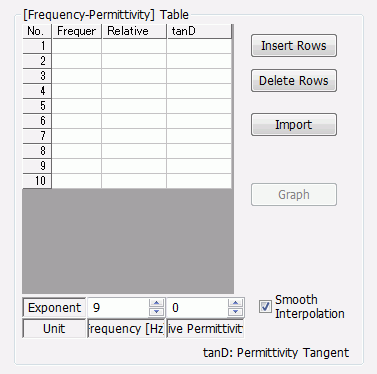Click the permittivity exponent field showing 0

click(197, 307)
